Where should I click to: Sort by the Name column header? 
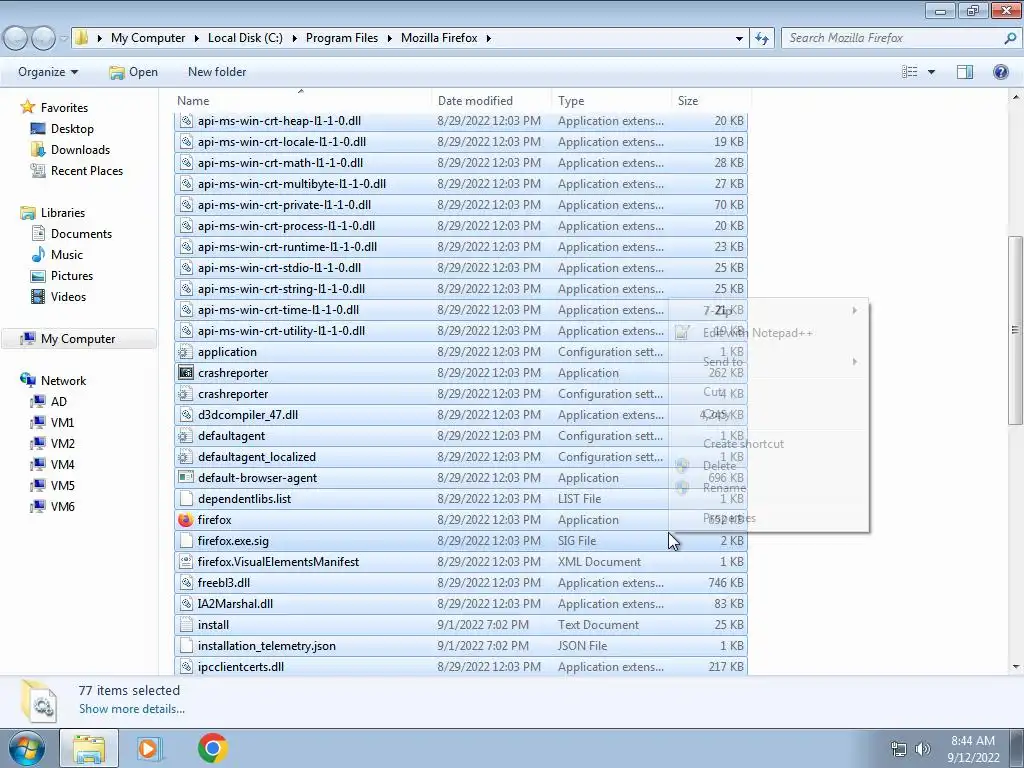point(302,101)
